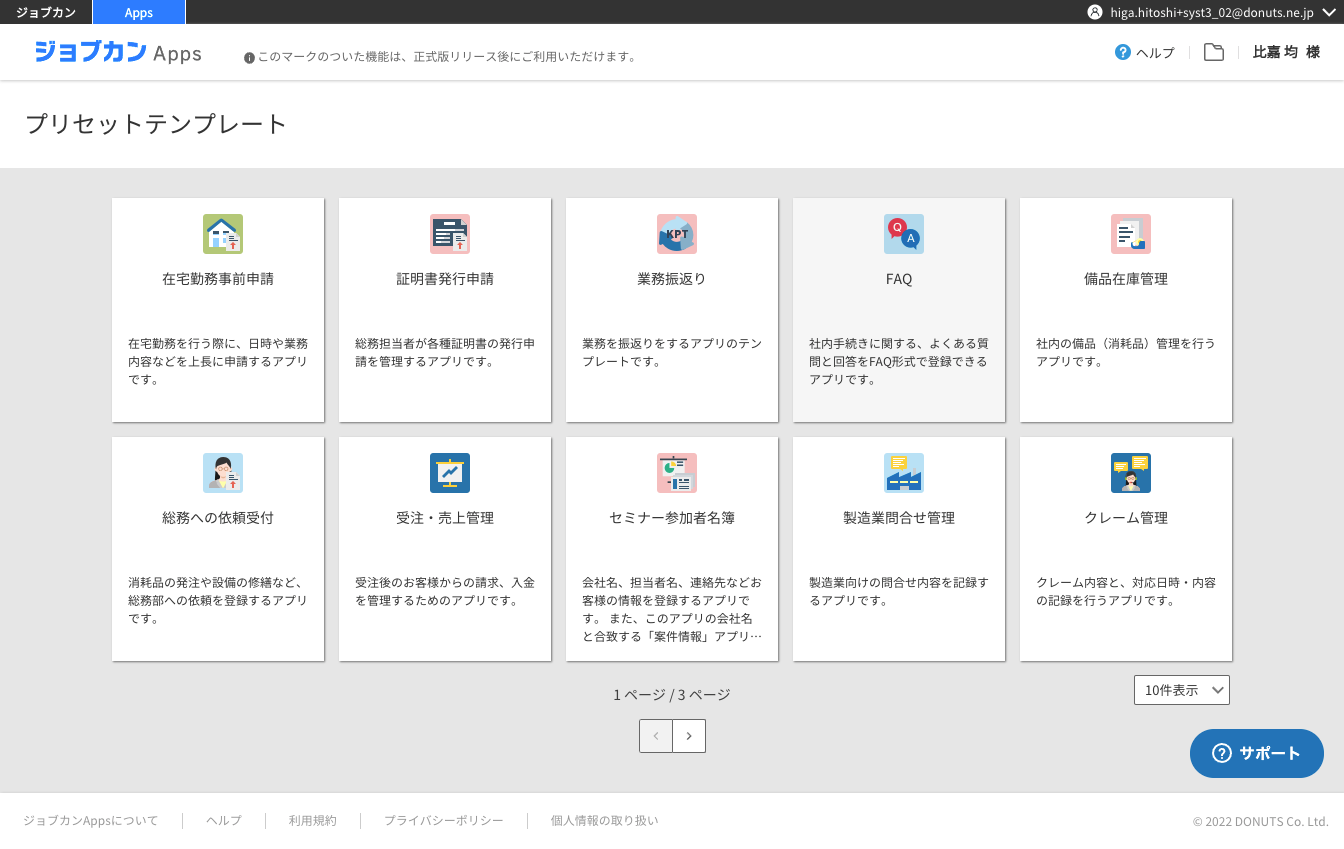The height and width of the screenshot is (849, 1344).
Task: Click the クレーム管理 operator icon
Action: coord(1130,473)
